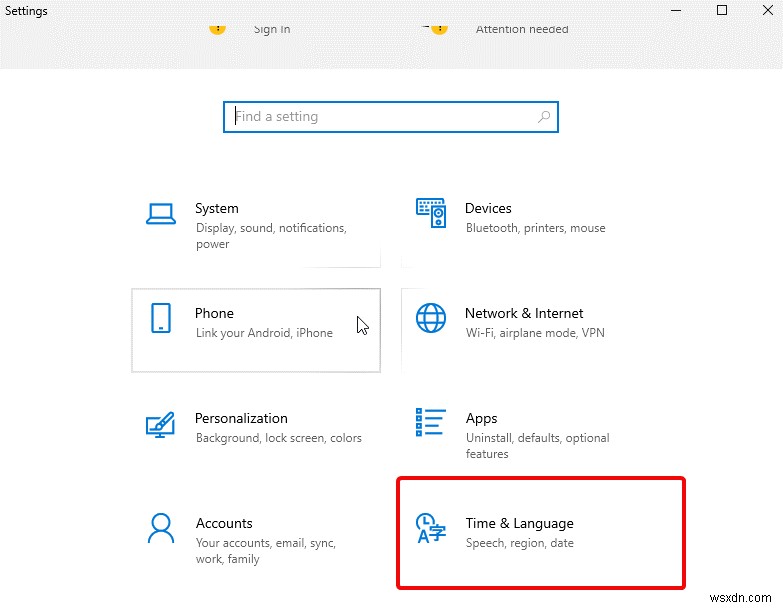The image size is (783, 608).
Task: Open the Personalization paintbrush icon
Action: click(160, 425)
